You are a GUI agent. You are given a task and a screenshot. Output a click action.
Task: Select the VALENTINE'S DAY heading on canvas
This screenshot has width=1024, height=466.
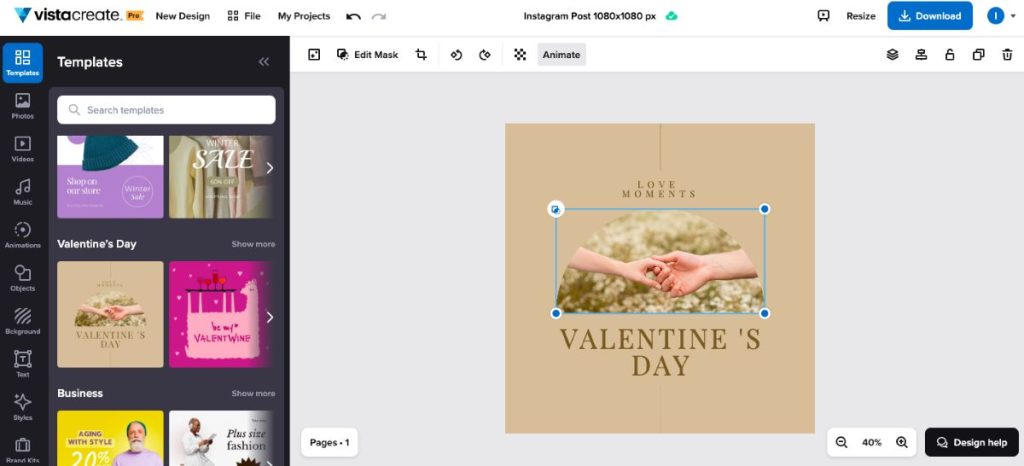pos(660,352)
